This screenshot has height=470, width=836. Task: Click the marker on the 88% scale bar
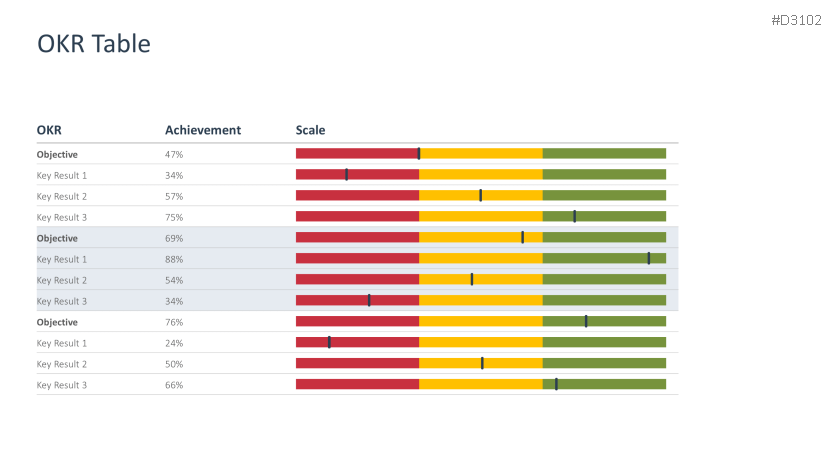pyautogui.click(x=648, y=258)
